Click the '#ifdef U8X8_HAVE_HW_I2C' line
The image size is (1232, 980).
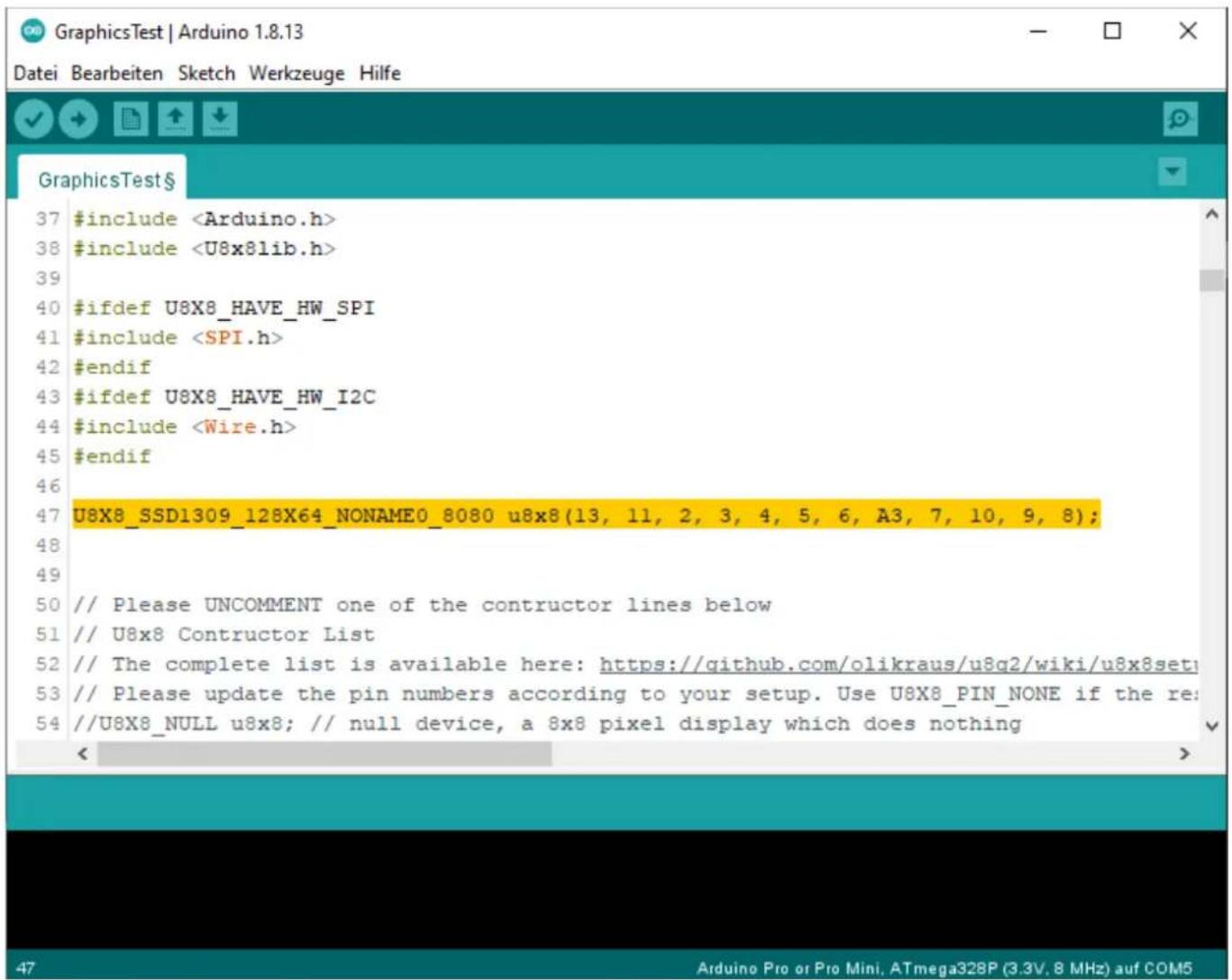tap(224, 398)
